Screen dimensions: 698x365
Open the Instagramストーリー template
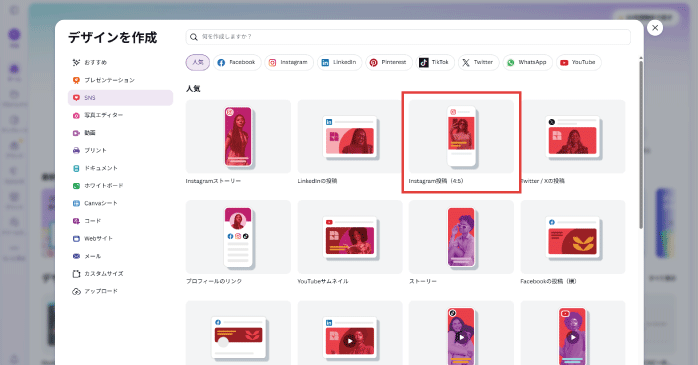[x=238, y=142]
